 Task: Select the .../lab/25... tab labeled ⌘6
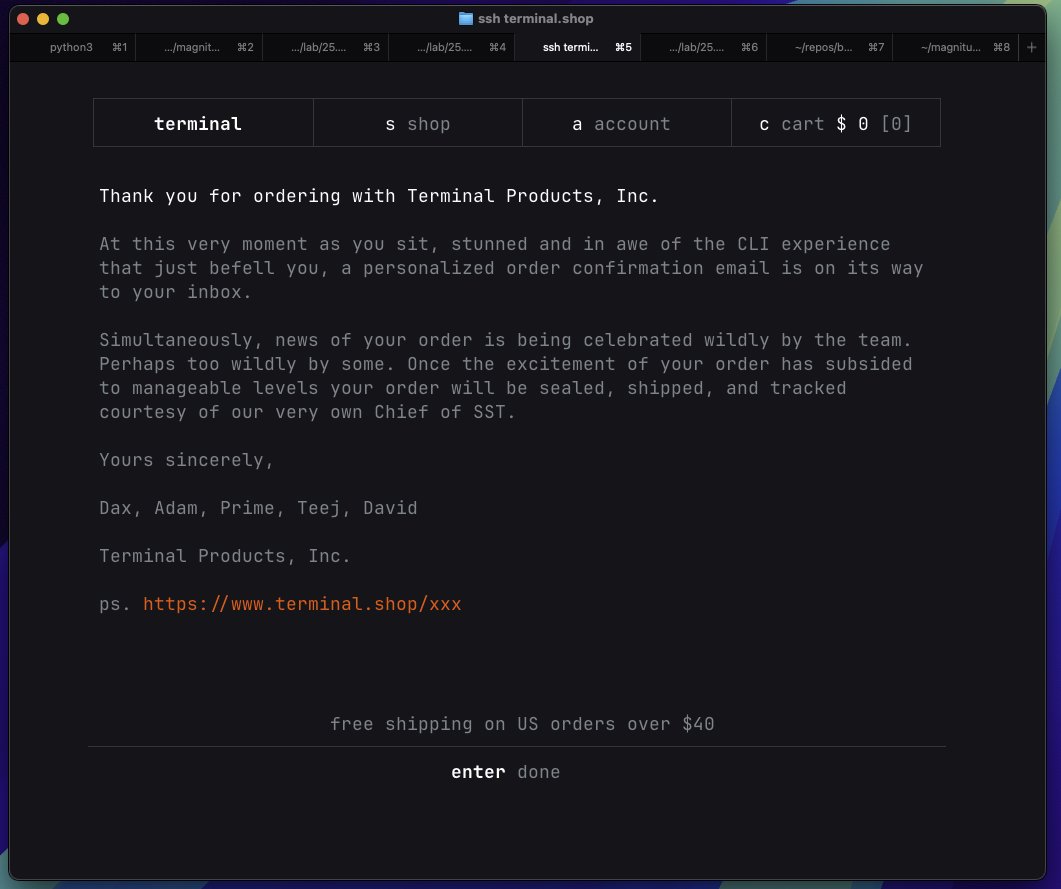click(703, 47)
